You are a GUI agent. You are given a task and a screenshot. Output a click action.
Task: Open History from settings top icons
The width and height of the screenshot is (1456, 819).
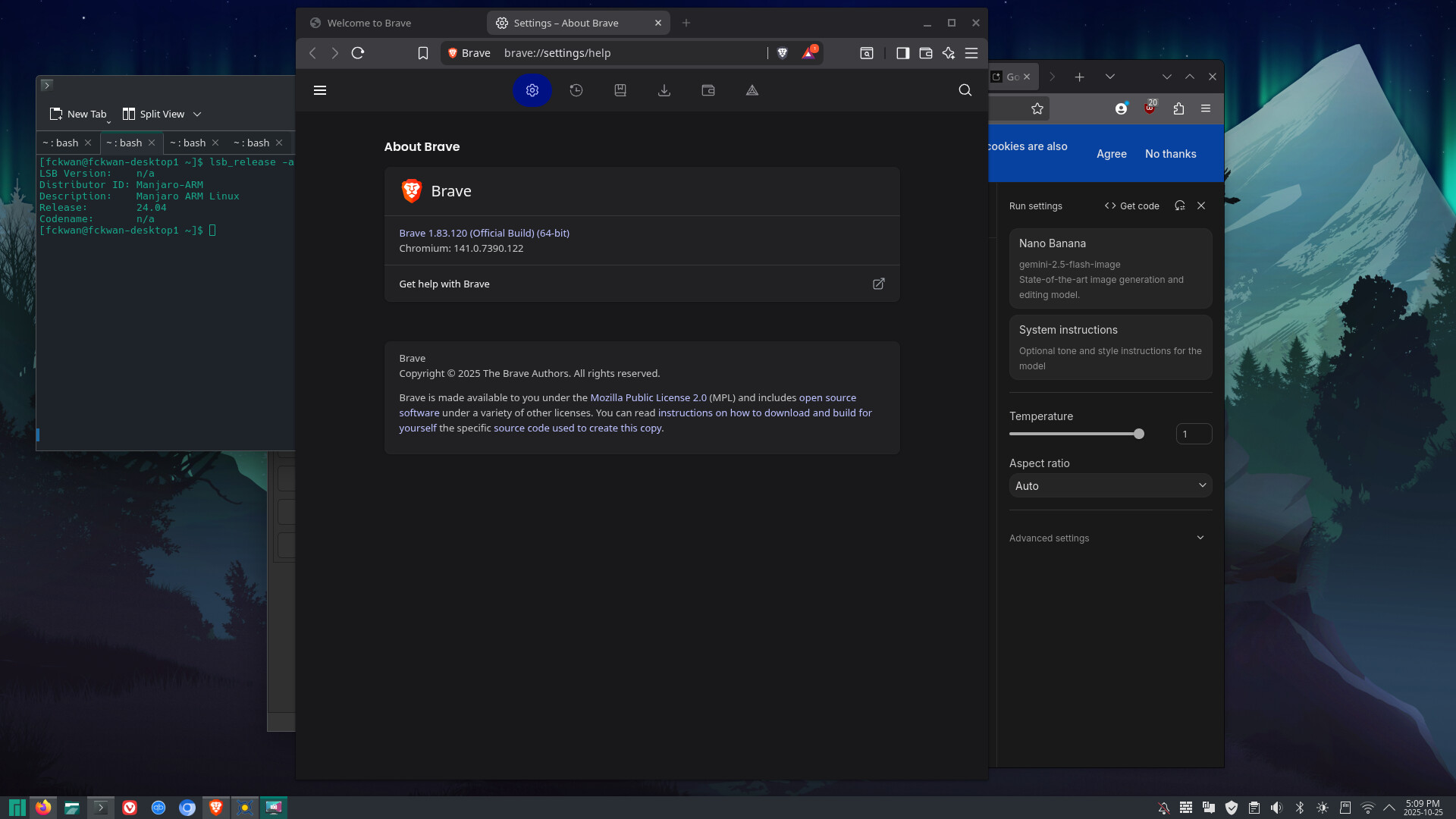coord(576,90)
